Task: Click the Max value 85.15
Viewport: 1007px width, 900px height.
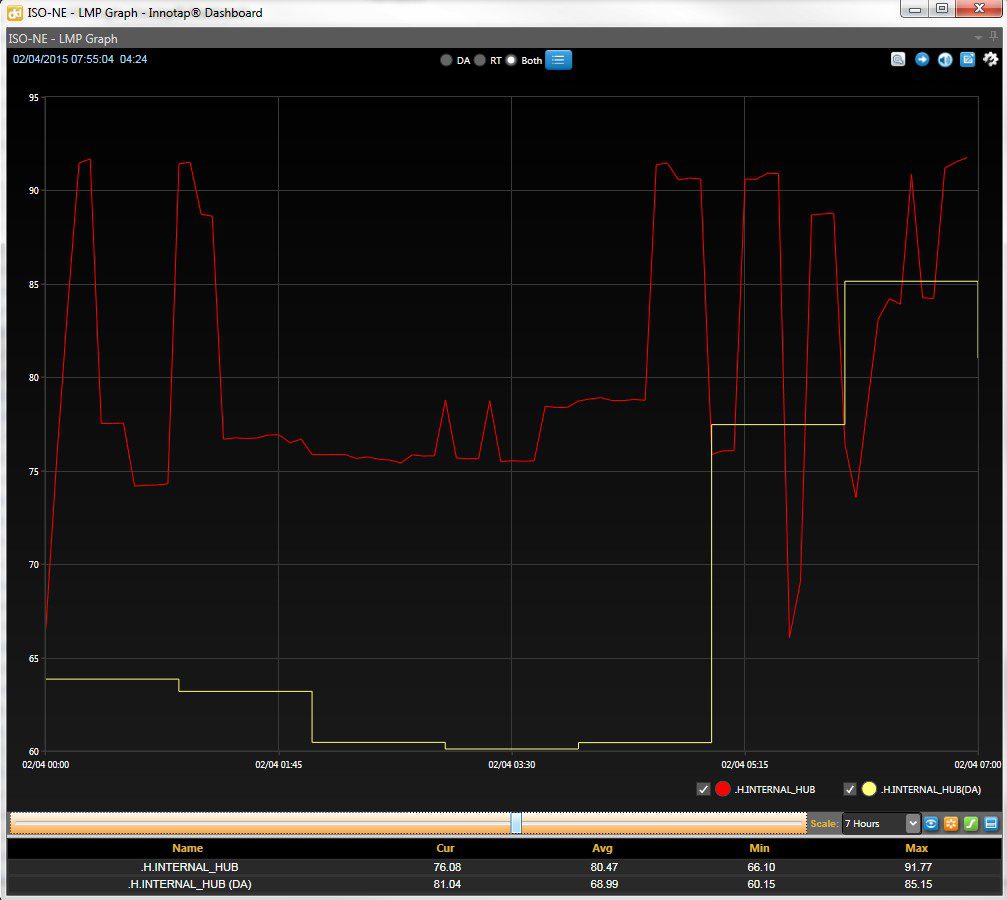Action: (918, 885)
